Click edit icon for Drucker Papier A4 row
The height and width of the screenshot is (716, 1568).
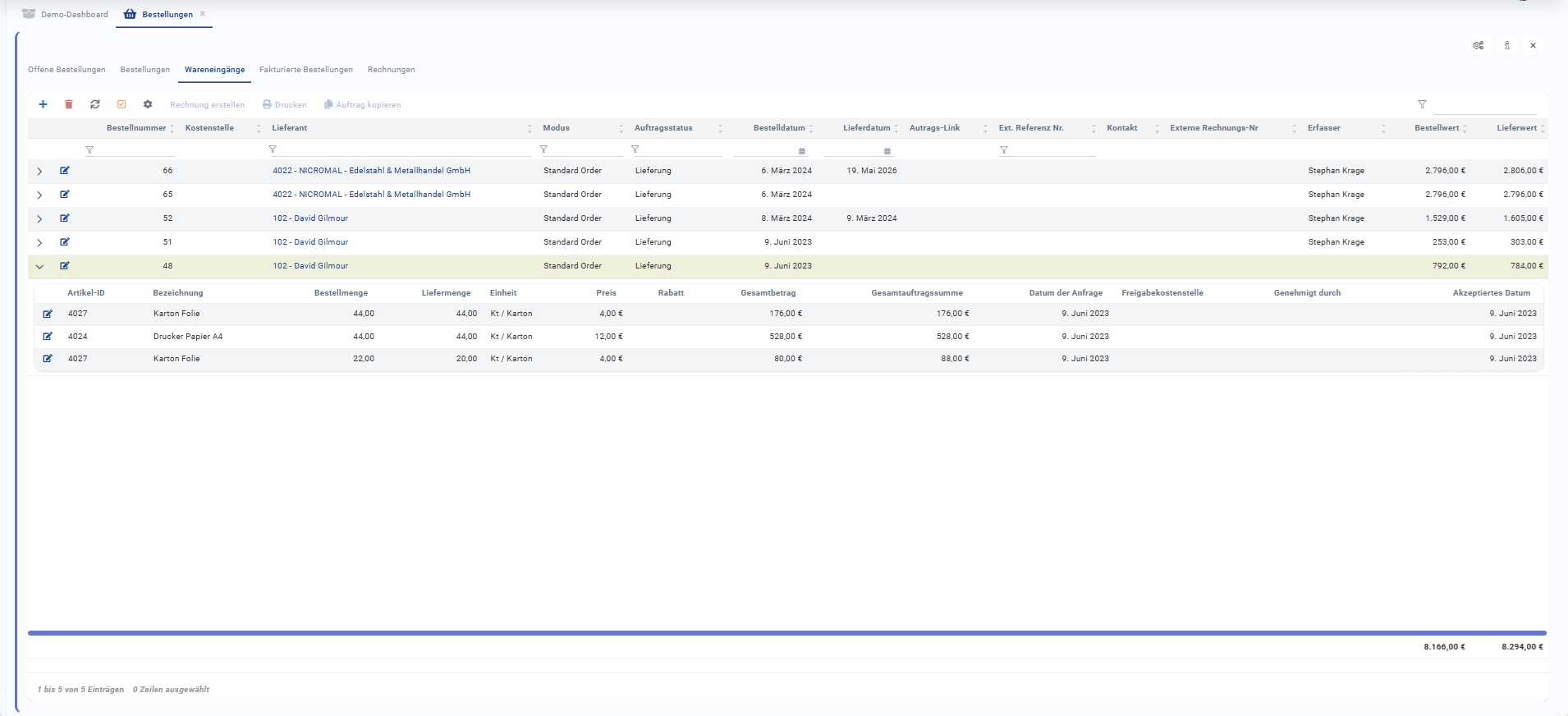click(x=48, y=337)
